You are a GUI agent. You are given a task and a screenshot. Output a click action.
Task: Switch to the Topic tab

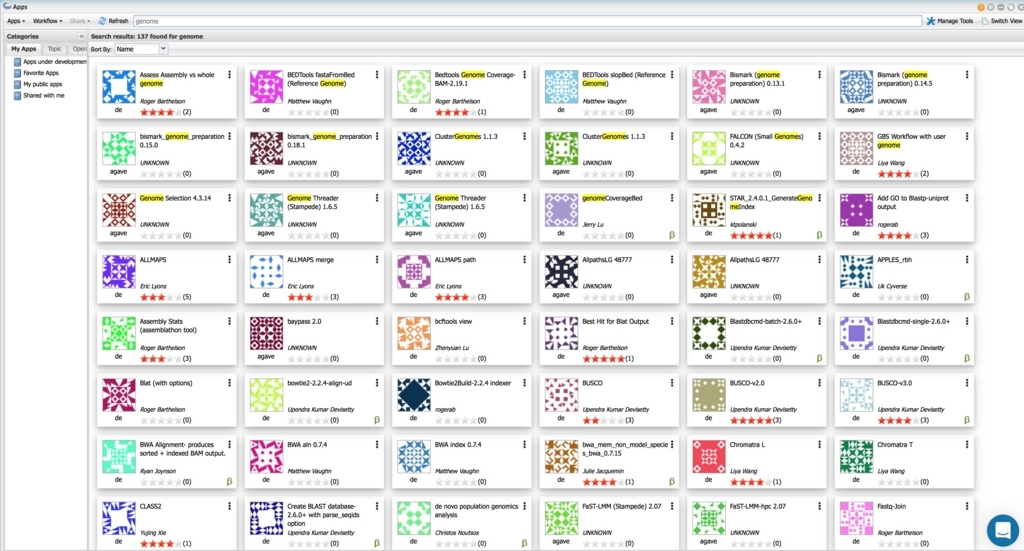coord(55,49)
